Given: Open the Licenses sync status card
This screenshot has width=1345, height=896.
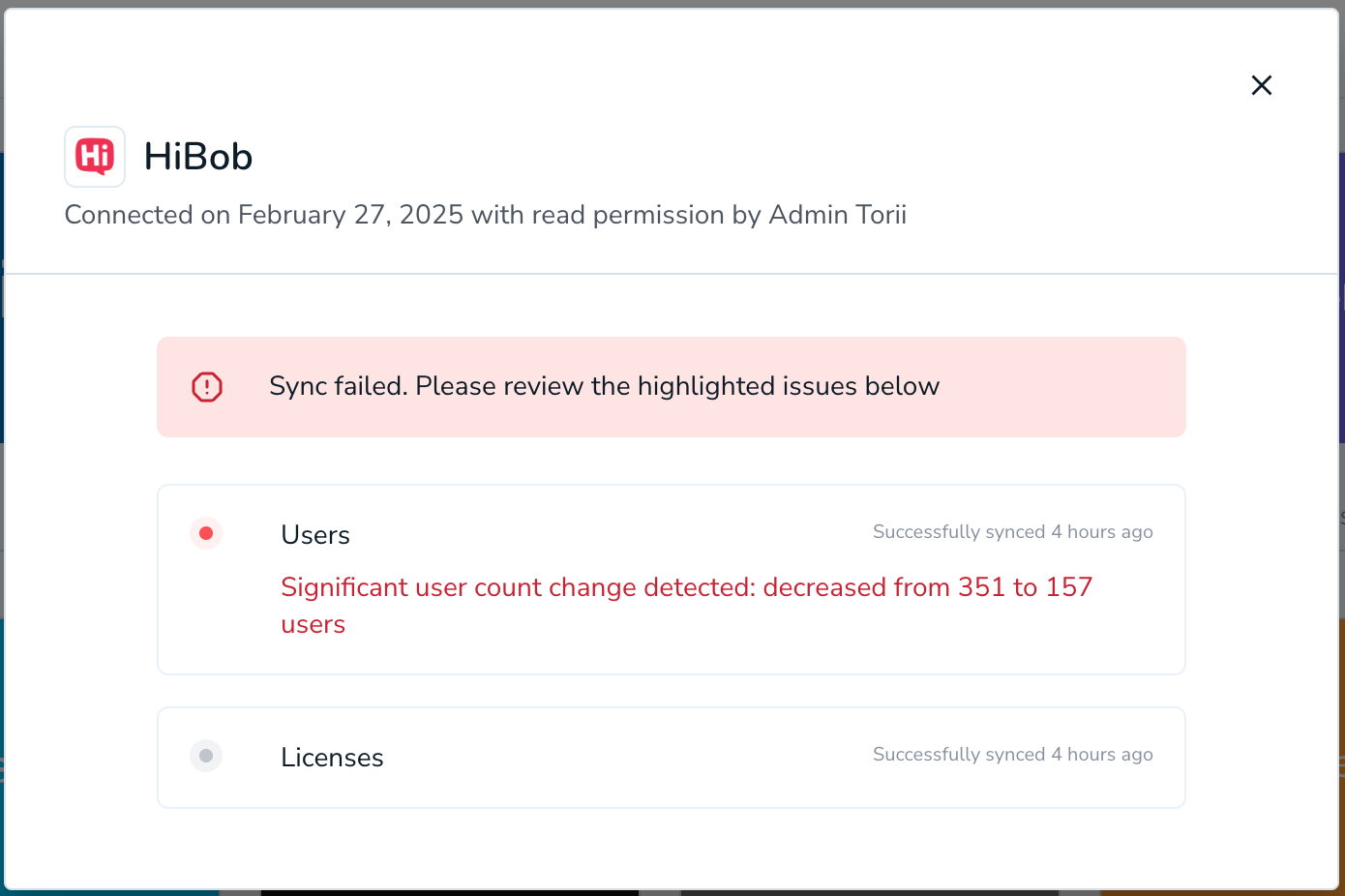Looking at the screenshot, I should [x=672, y=758].
